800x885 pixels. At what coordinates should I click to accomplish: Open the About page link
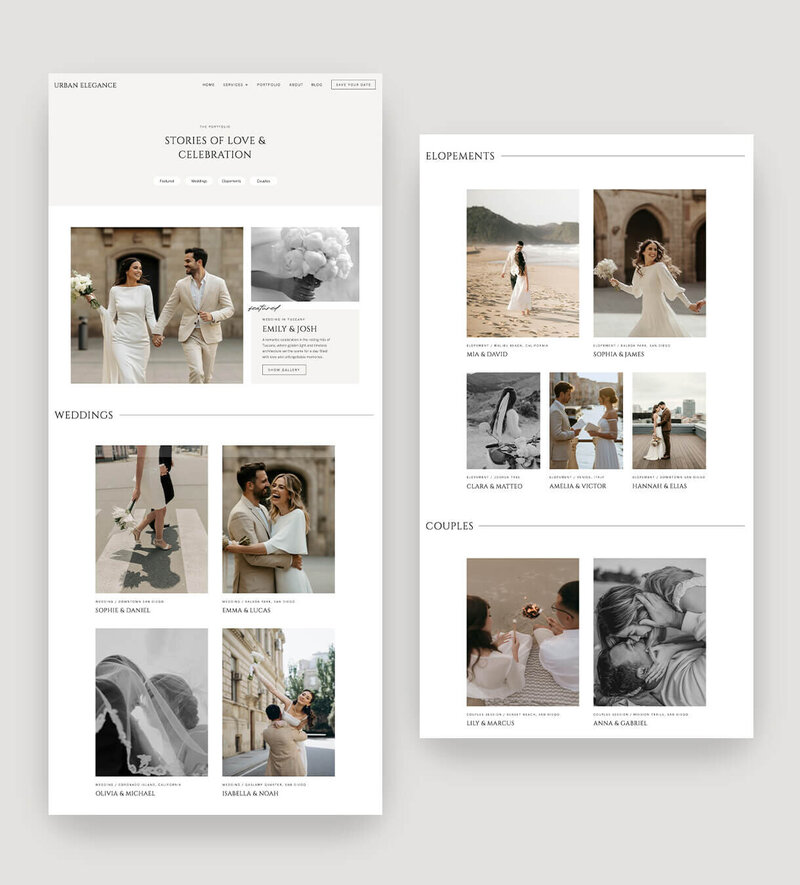296,85
